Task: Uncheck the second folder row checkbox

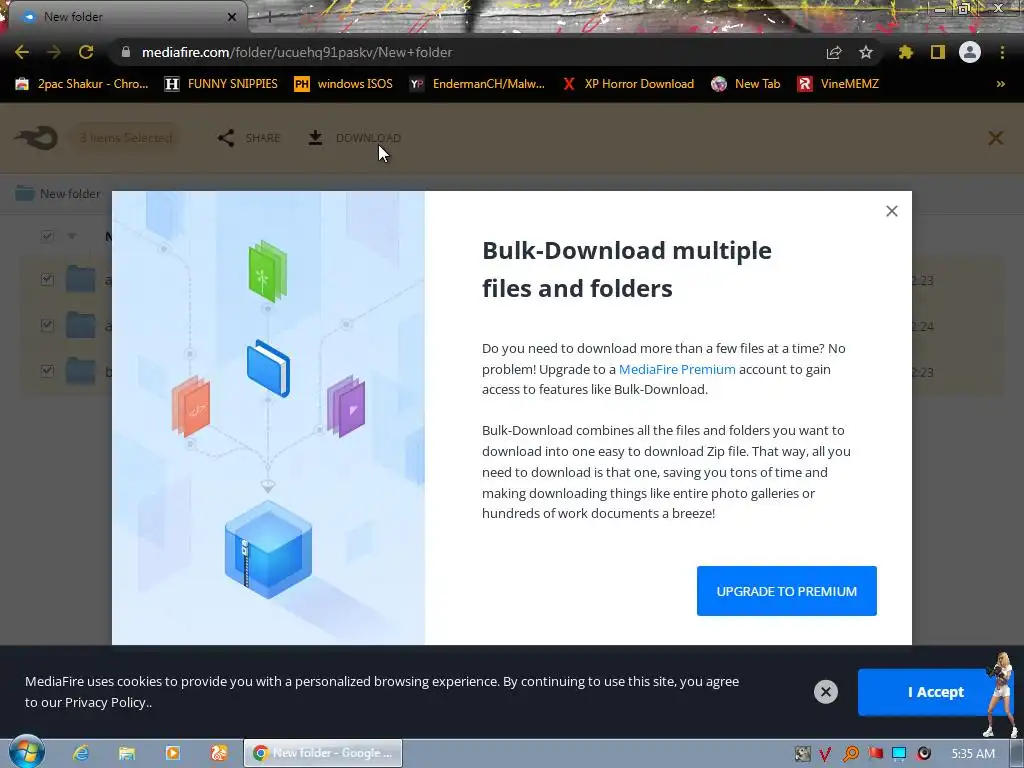Action: (x=47, y=325)
